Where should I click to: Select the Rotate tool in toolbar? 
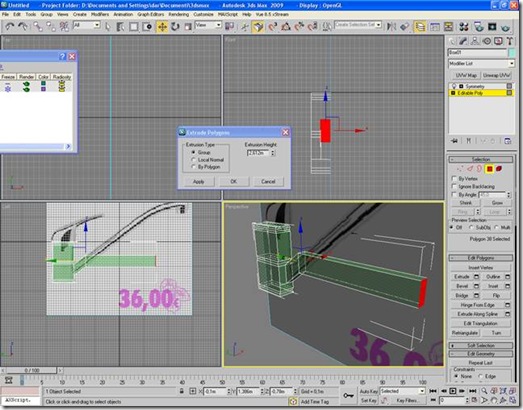click(x=175, y=26)
